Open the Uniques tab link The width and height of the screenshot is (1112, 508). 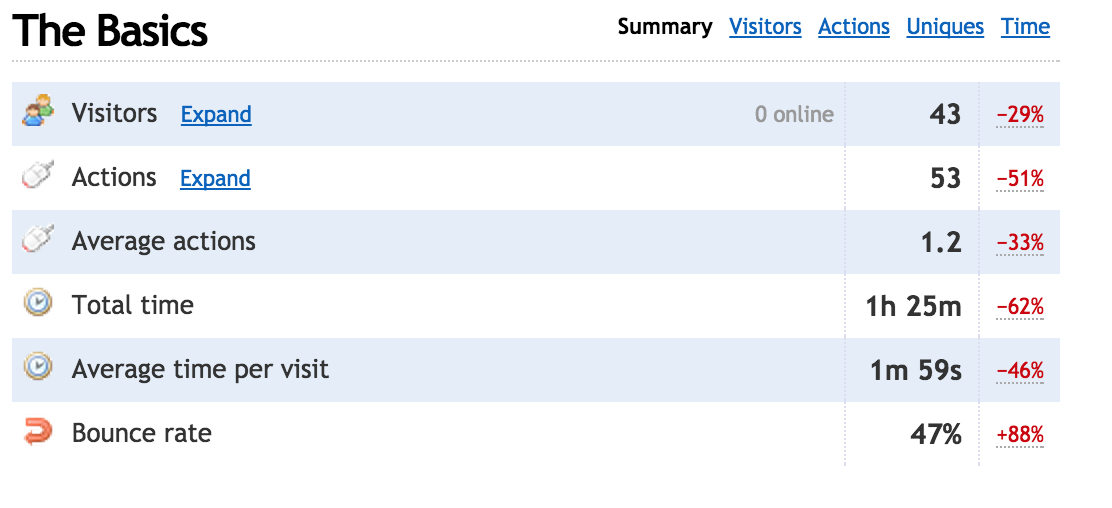(x=945, y=27)
